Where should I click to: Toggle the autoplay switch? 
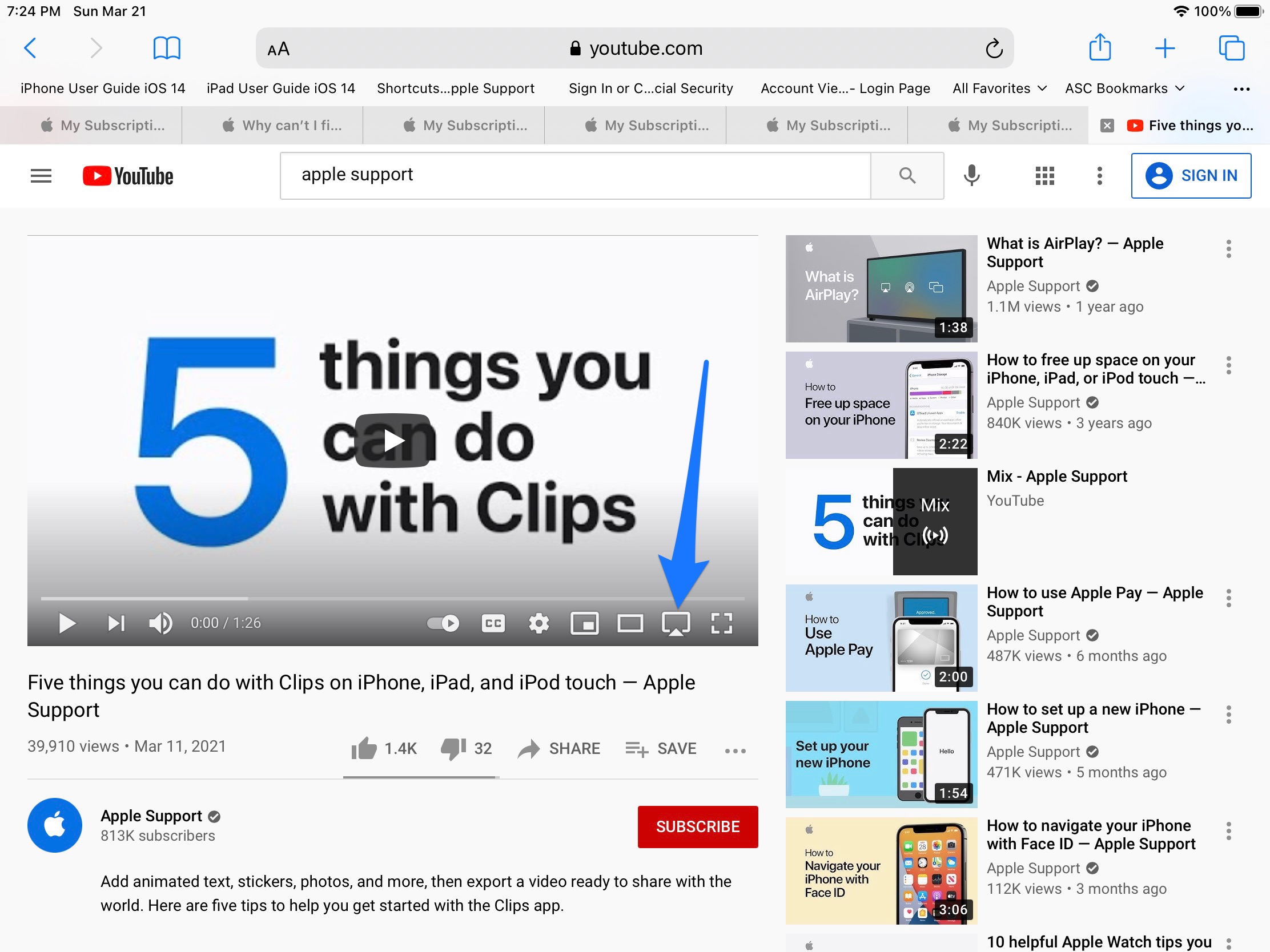[443, 623]
